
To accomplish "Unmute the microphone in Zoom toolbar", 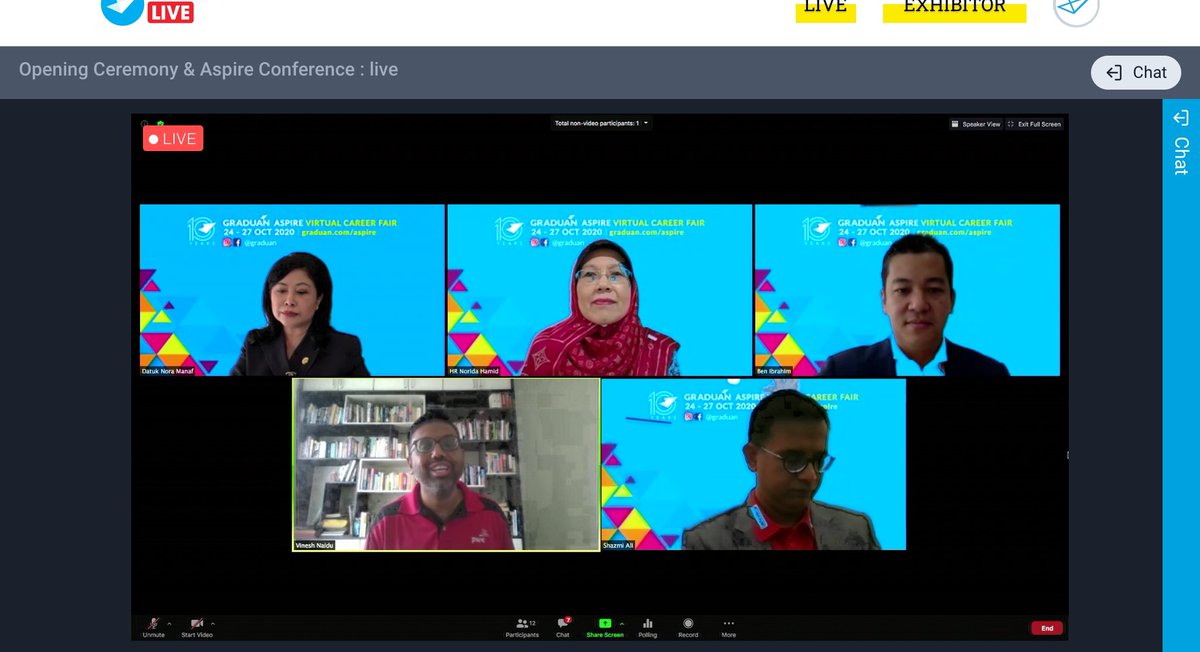I will (x=153, y=626).
